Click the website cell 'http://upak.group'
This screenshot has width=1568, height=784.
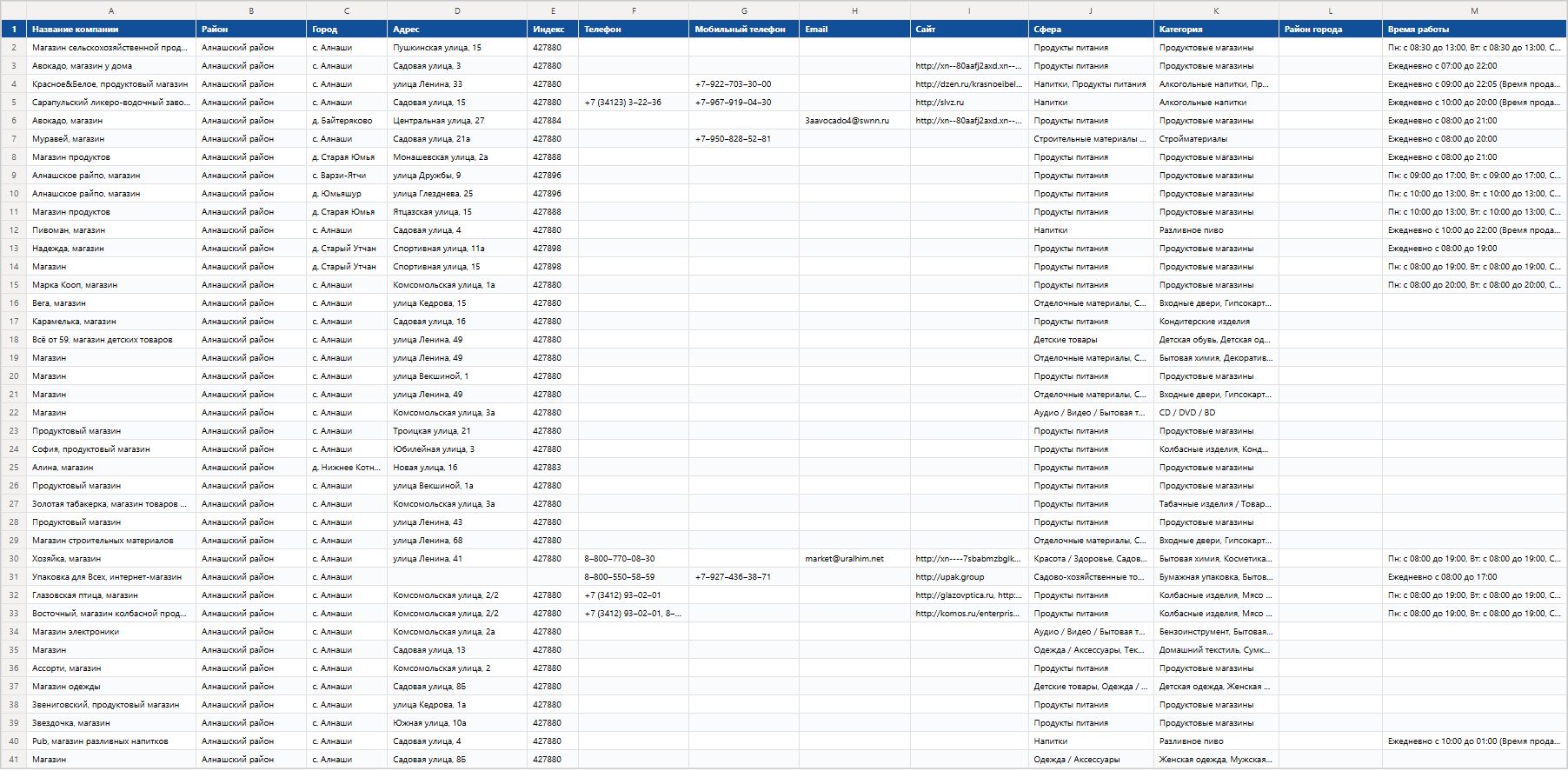click(x=969, y=577)
